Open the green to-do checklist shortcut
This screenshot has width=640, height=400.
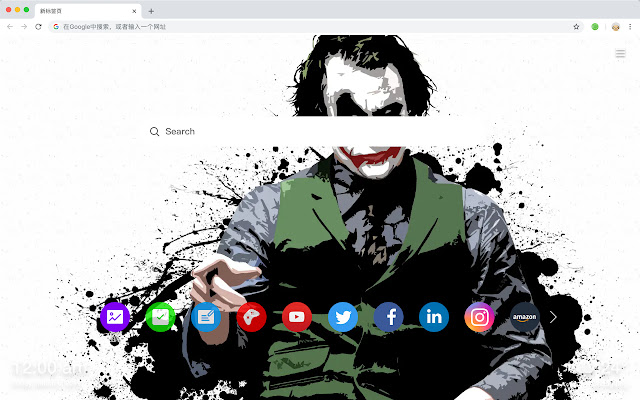pyautogui.click(x=160, y=317)
